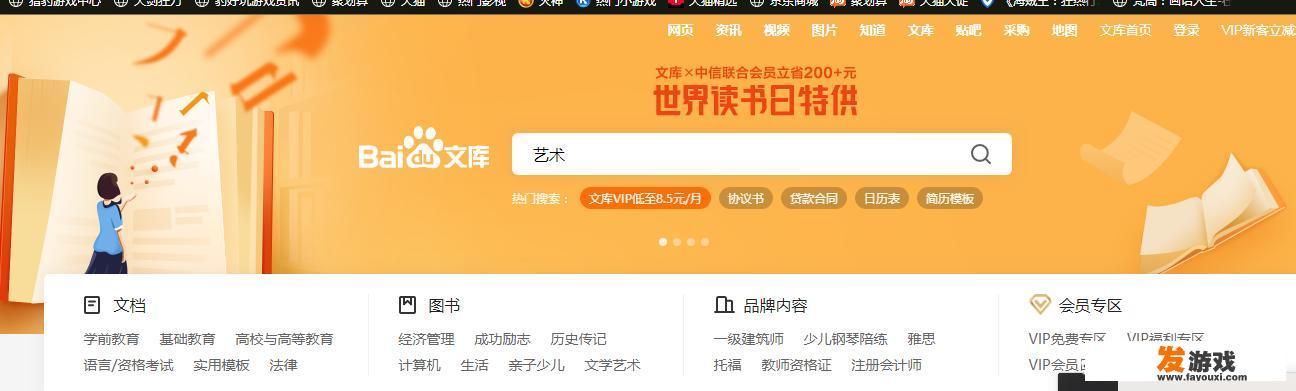The image size is (1296, 391).
Task: Open the 学前教育 category
Action: [112, 339]
